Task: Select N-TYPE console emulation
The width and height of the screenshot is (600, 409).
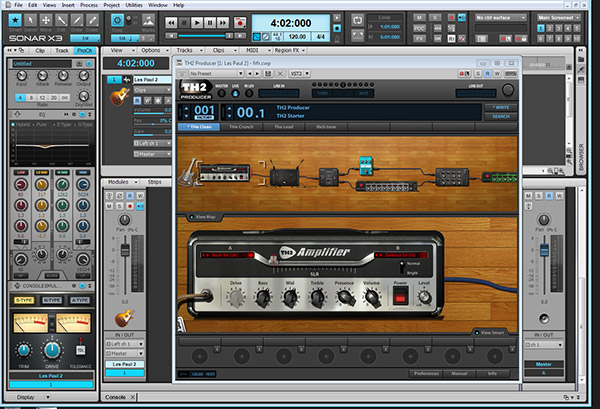Action: (x=52, y=300)
